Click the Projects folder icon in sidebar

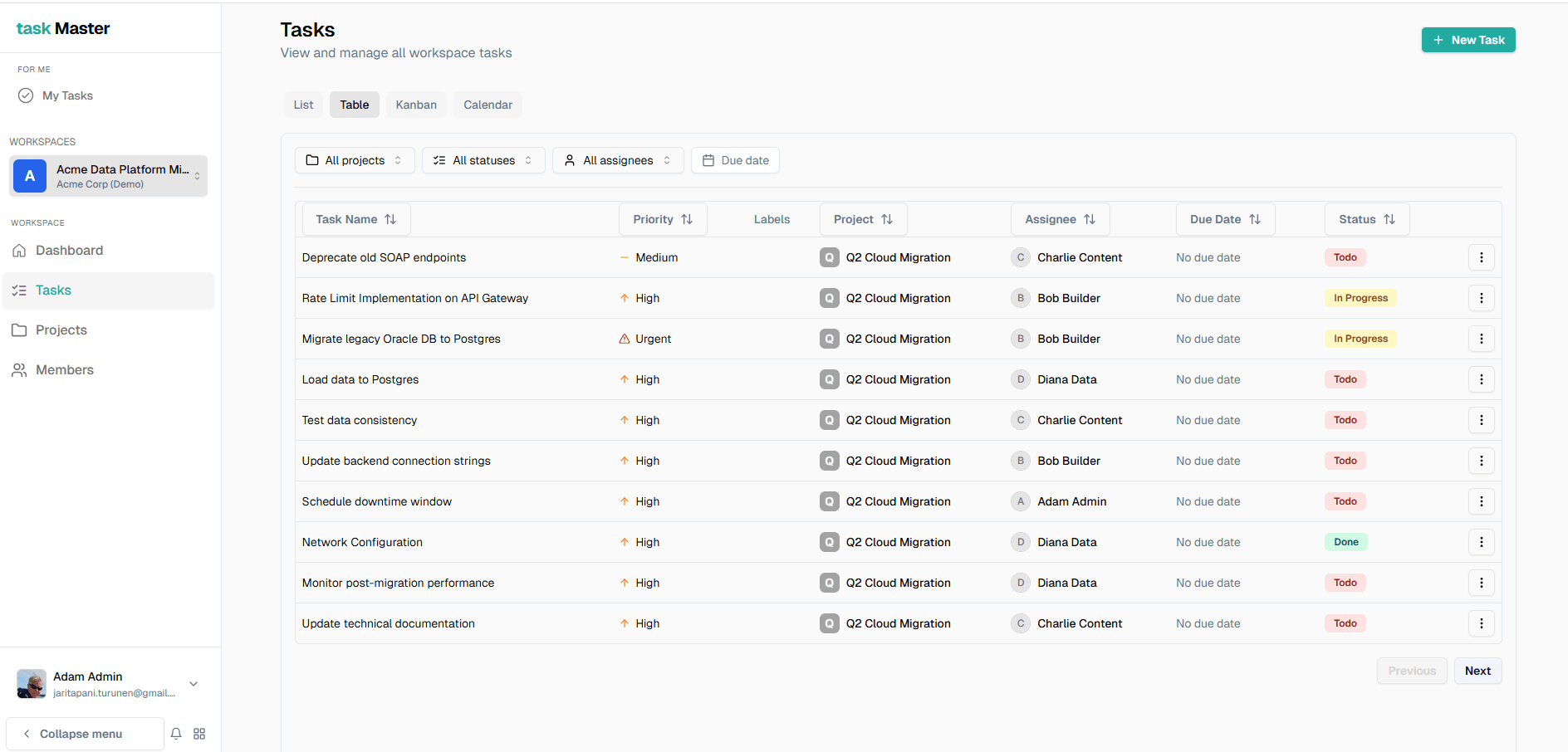point(20,330)
